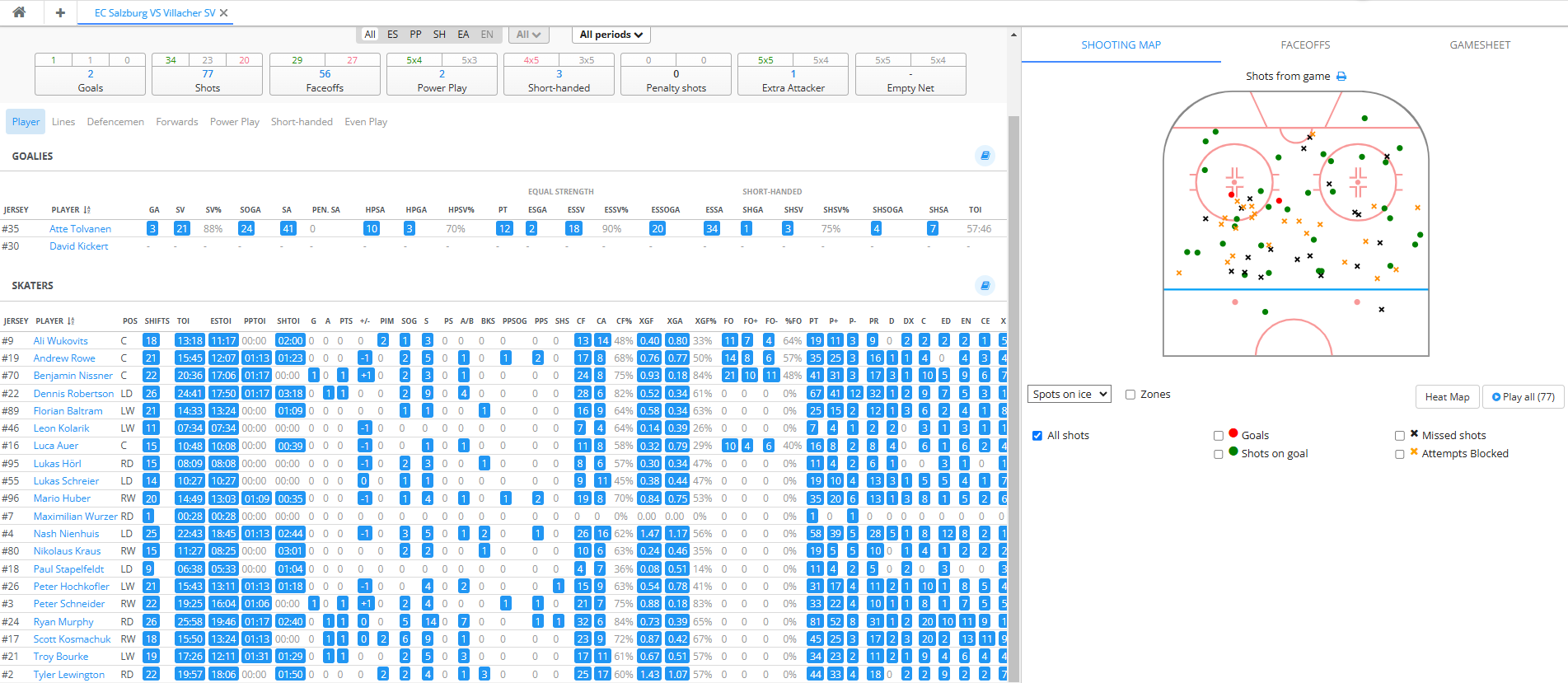
Task: Switch to the Faceoffs tab
Action: (1305, 45)
